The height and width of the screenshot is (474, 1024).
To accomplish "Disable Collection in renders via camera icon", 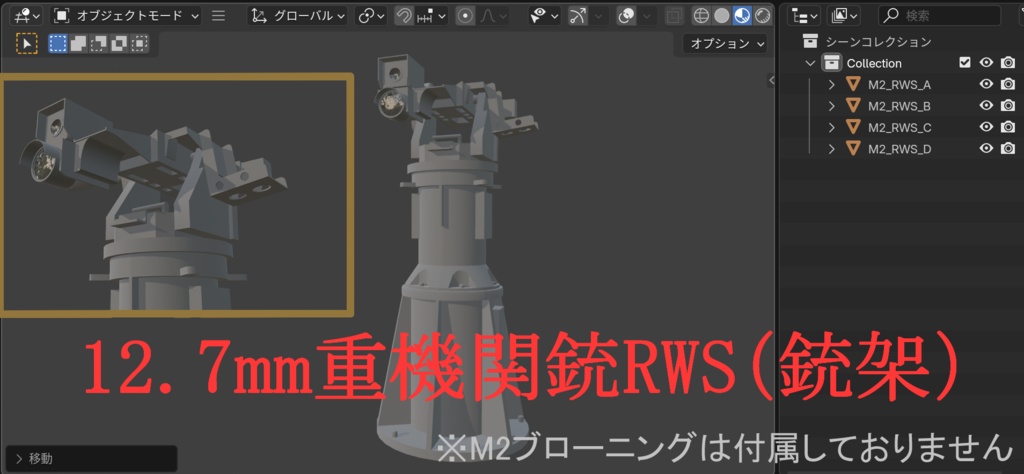I will point(1008,63).
